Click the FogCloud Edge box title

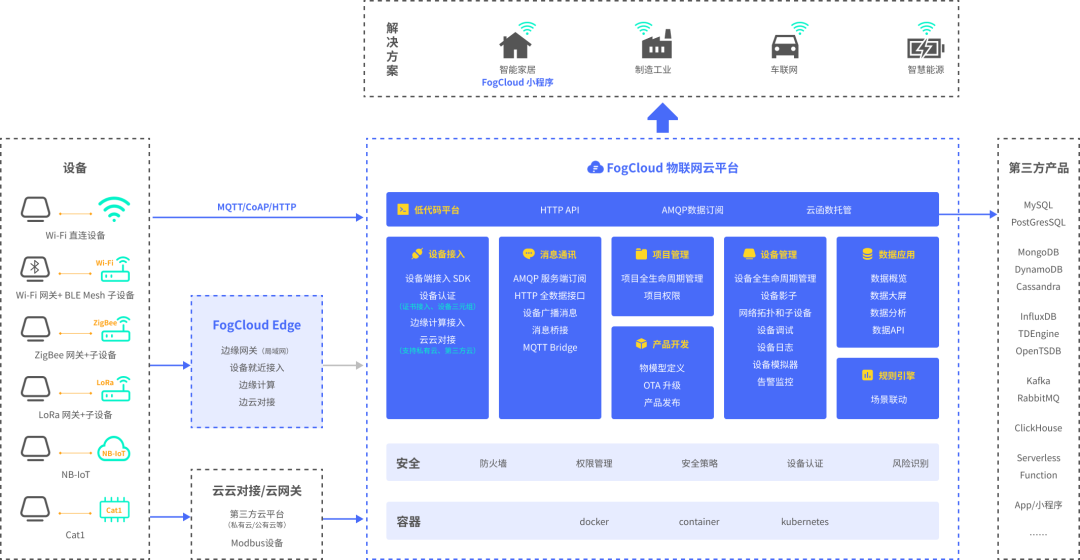pos(256,325)
